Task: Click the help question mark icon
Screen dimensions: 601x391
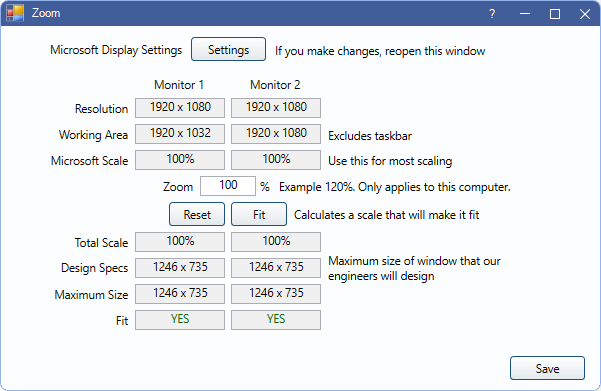Action: click(x=492, y=14)
